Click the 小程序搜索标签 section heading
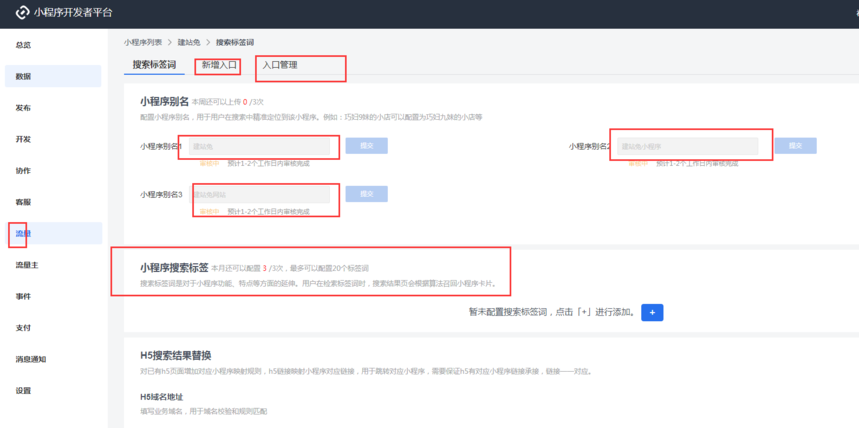 pyautogui.click(x=174, y=268)
